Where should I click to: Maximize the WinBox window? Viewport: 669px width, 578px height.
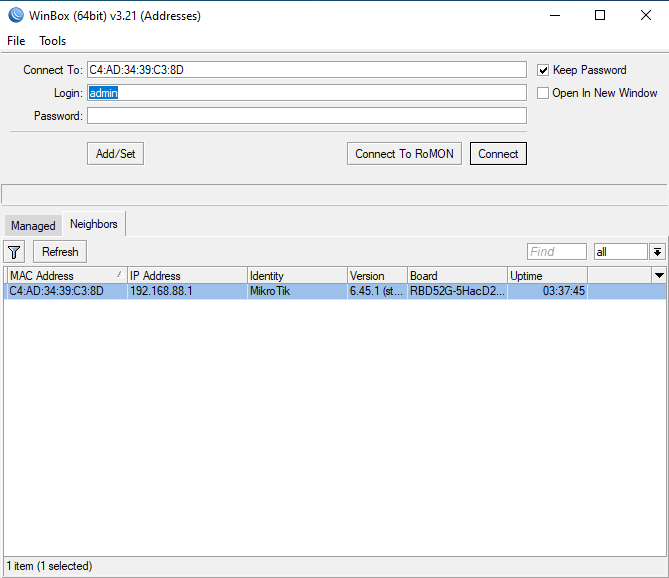coord(600,15)
